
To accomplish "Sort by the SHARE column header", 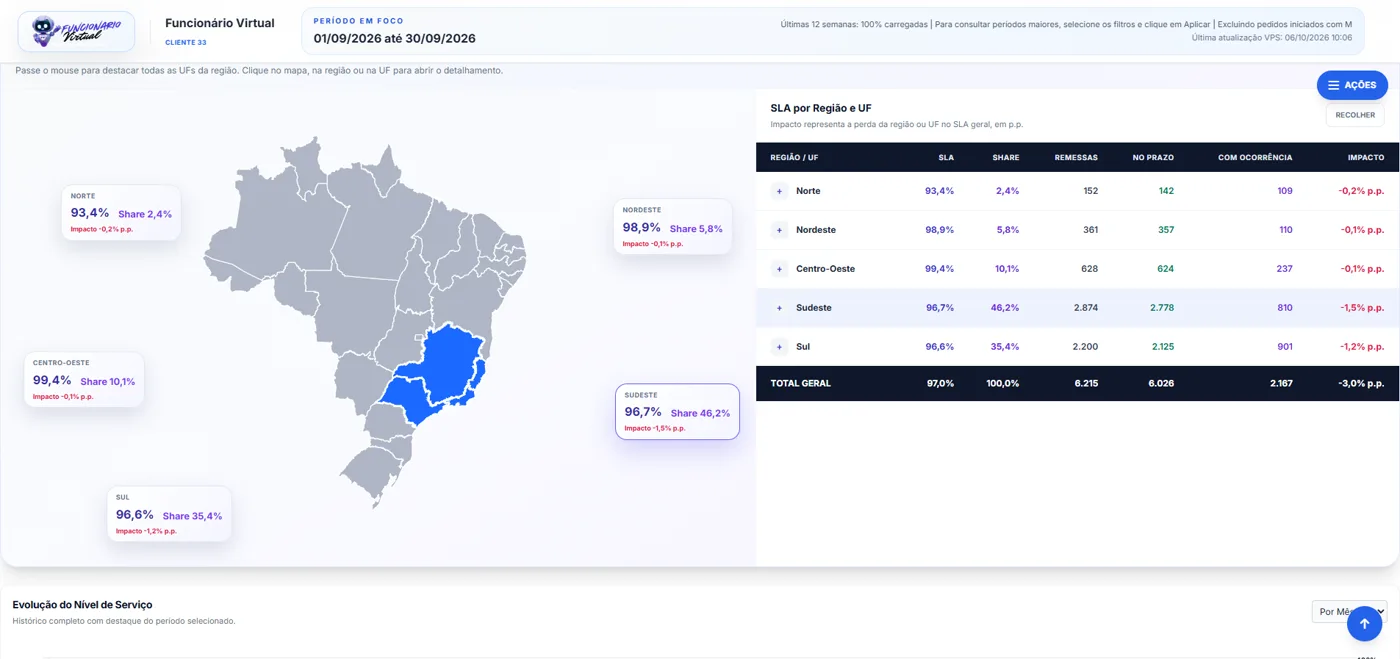I will click(x=1006, y=157).
